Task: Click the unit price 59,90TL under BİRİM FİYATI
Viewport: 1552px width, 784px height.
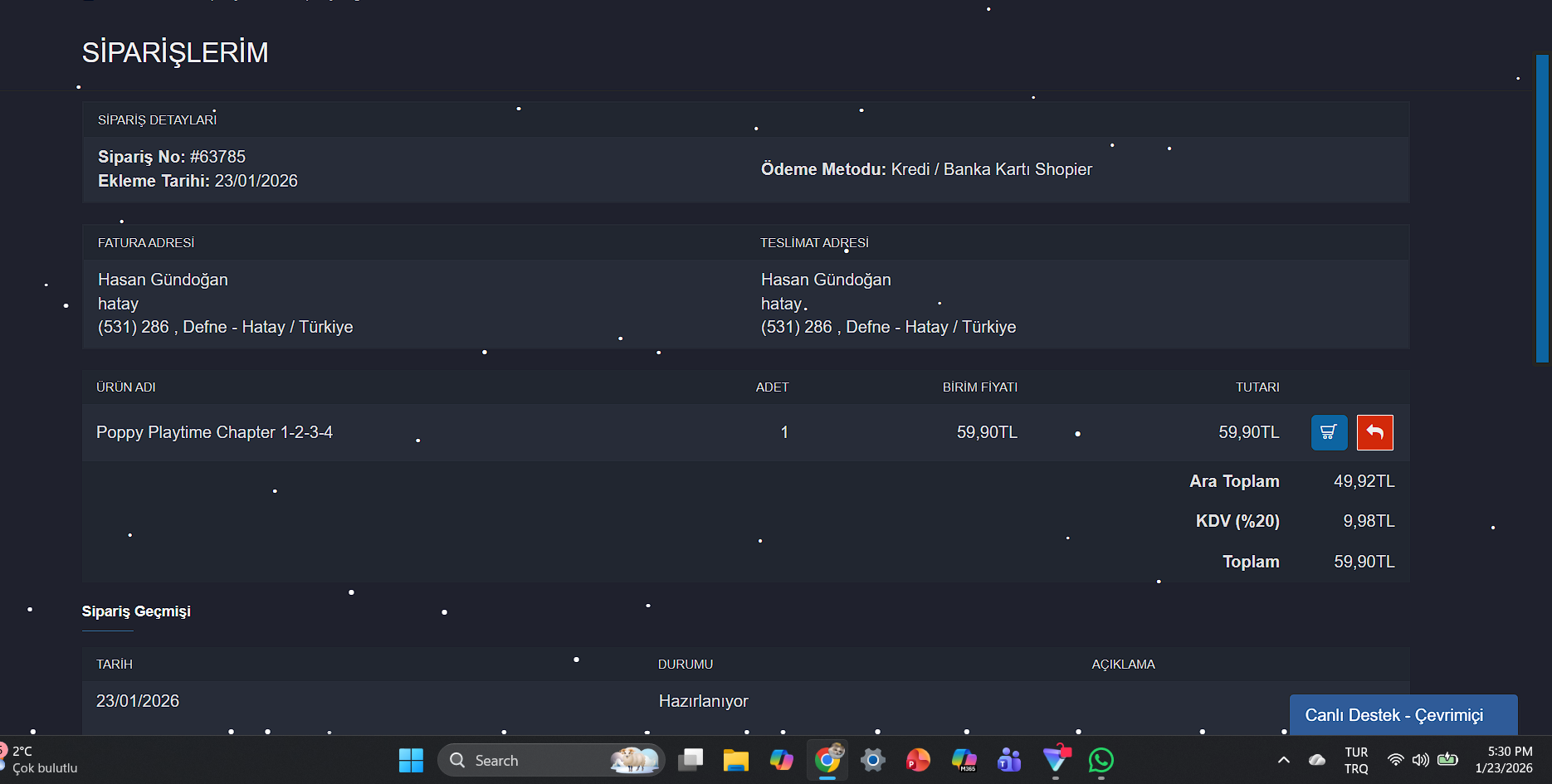Action: pyautogui.click(x=987, y=432)
